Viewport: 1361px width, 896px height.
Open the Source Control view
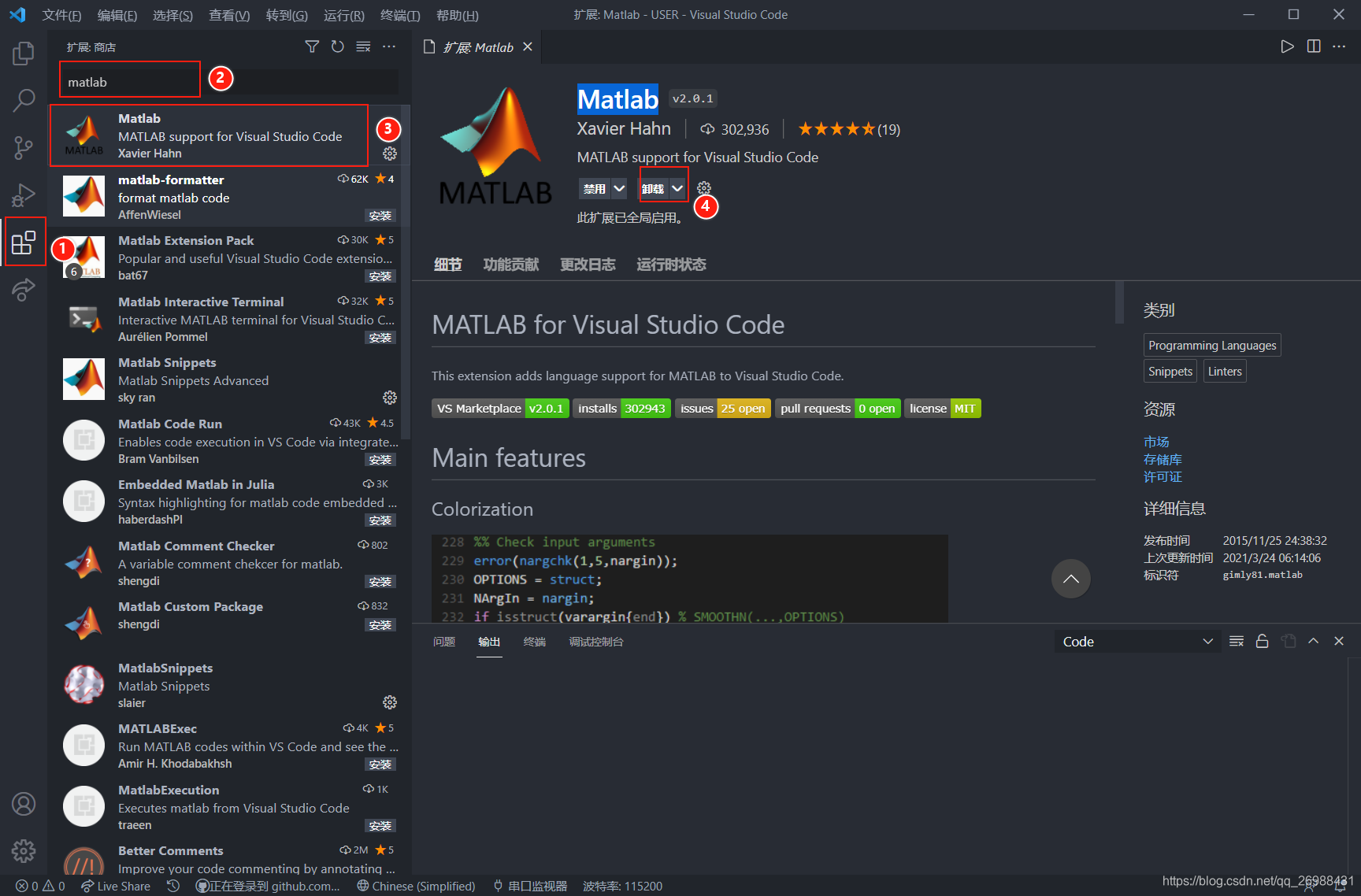[x=24, y=147]
